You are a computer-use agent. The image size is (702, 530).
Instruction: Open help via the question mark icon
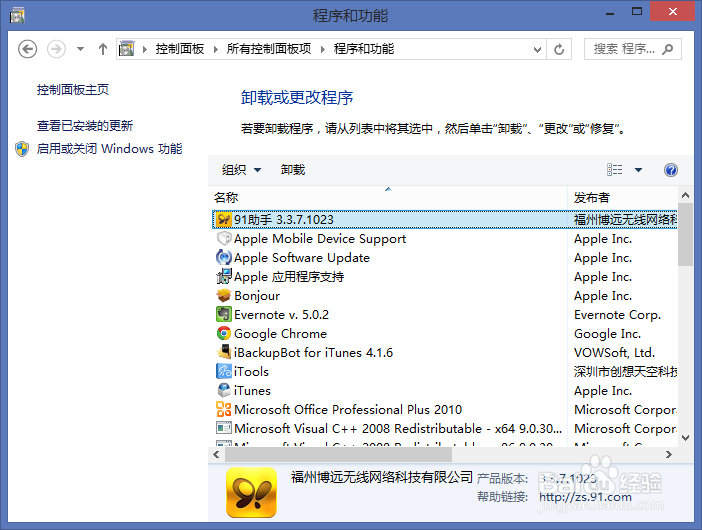(x=671, y=170)
